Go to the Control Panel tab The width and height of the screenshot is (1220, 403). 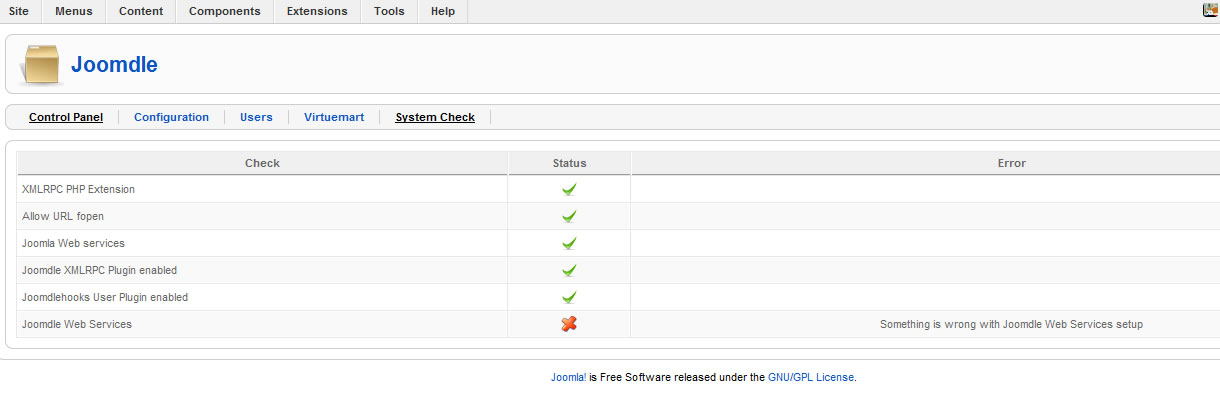(66, 117)
